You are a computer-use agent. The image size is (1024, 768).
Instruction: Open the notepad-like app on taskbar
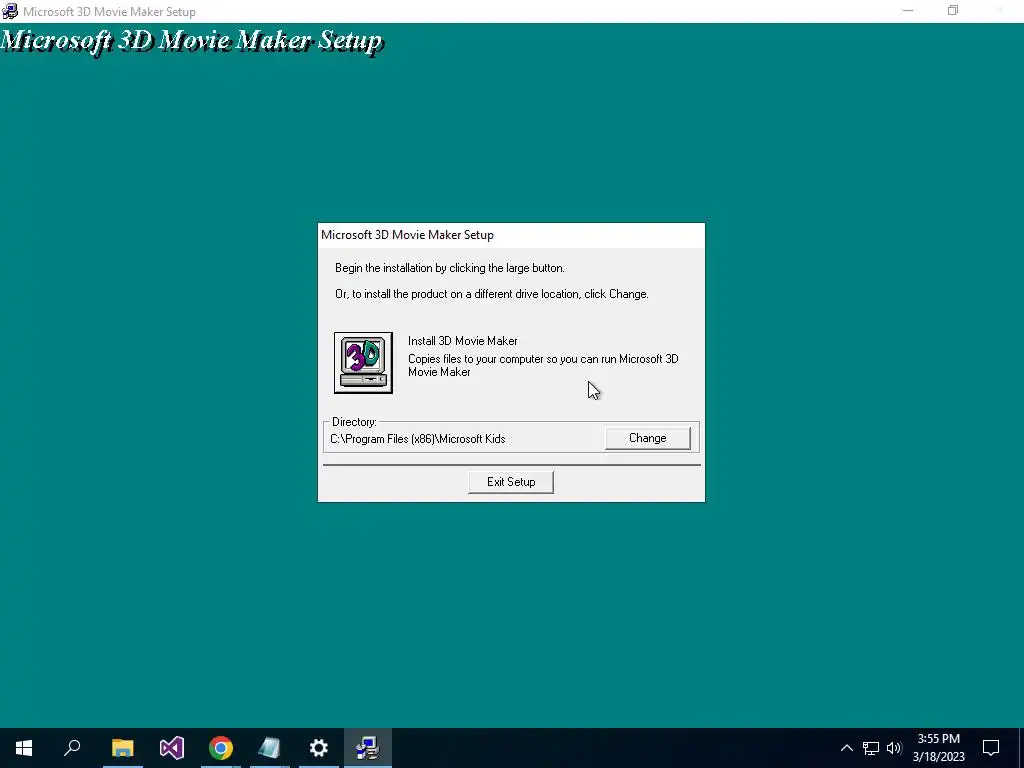[x=270, y=748]
